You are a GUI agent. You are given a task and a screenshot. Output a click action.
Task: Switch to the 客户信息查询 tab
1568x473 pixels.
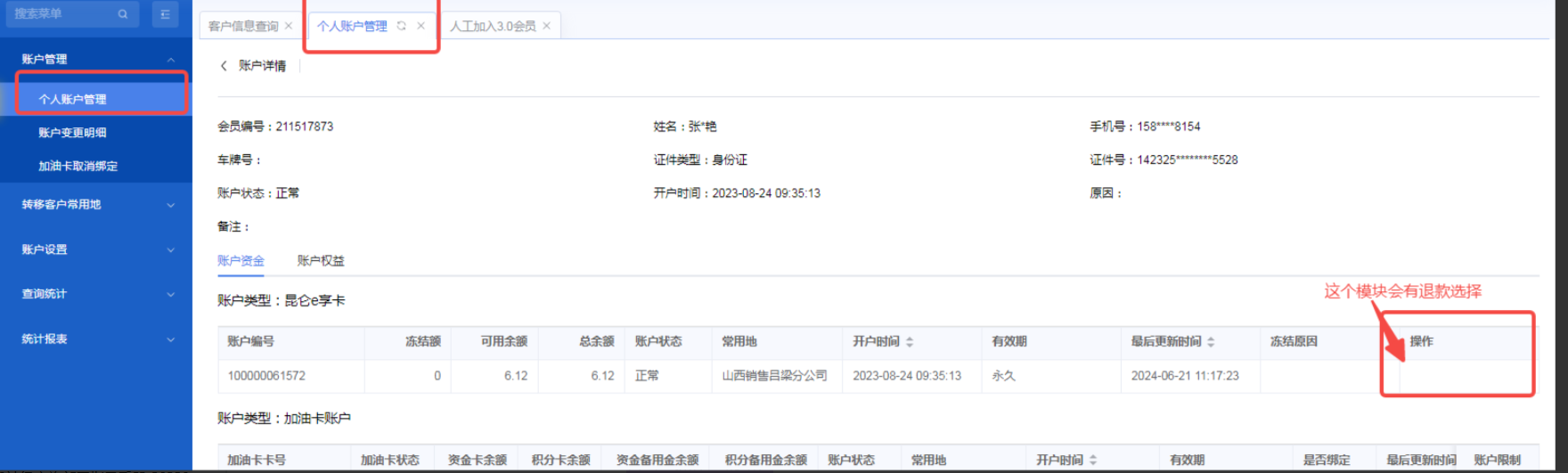242,26
